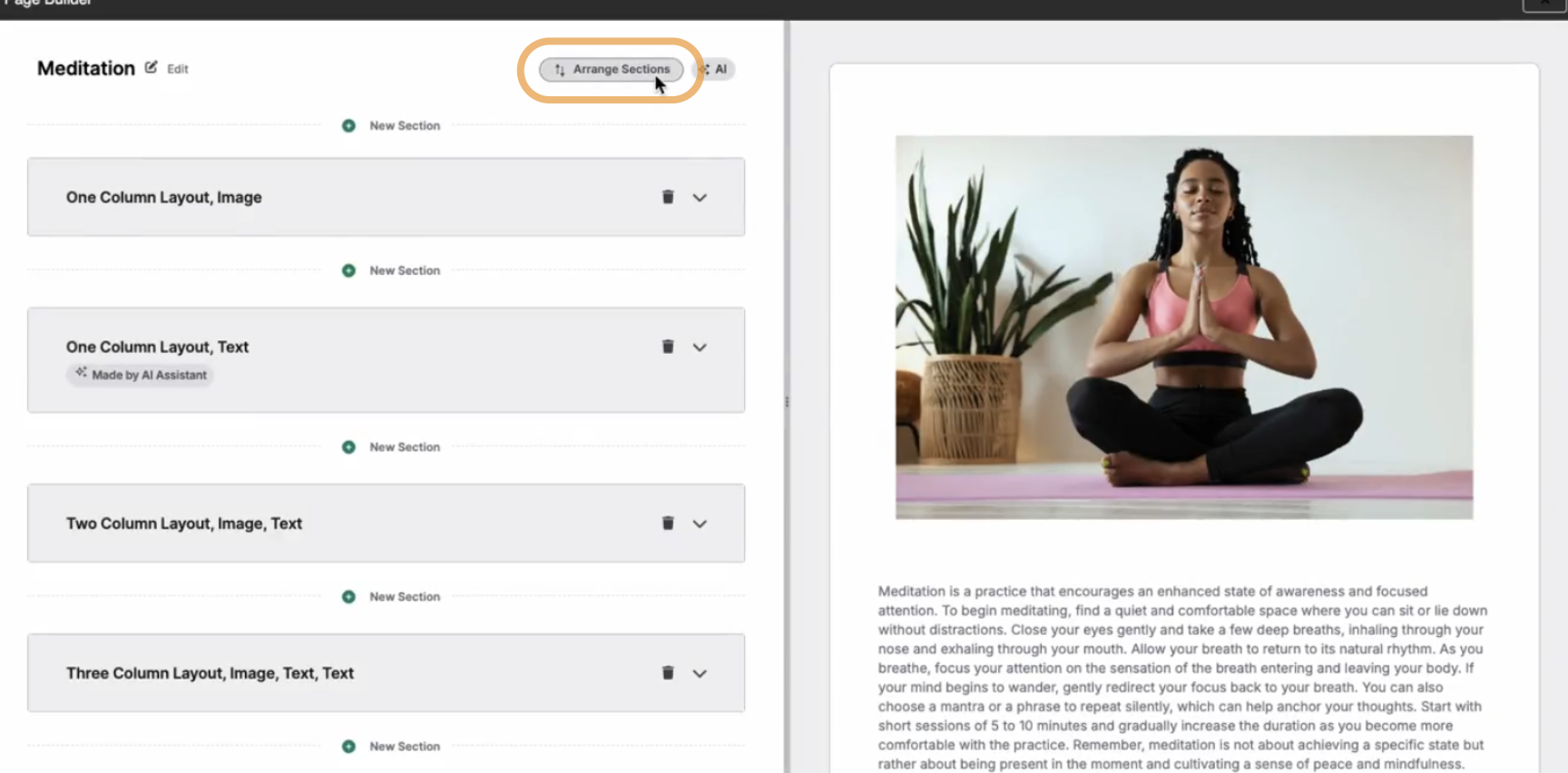Trash the Two Column Layout, Image, Text section
Viewport: 1568px width, 773px height.
(x=668, y=523)
